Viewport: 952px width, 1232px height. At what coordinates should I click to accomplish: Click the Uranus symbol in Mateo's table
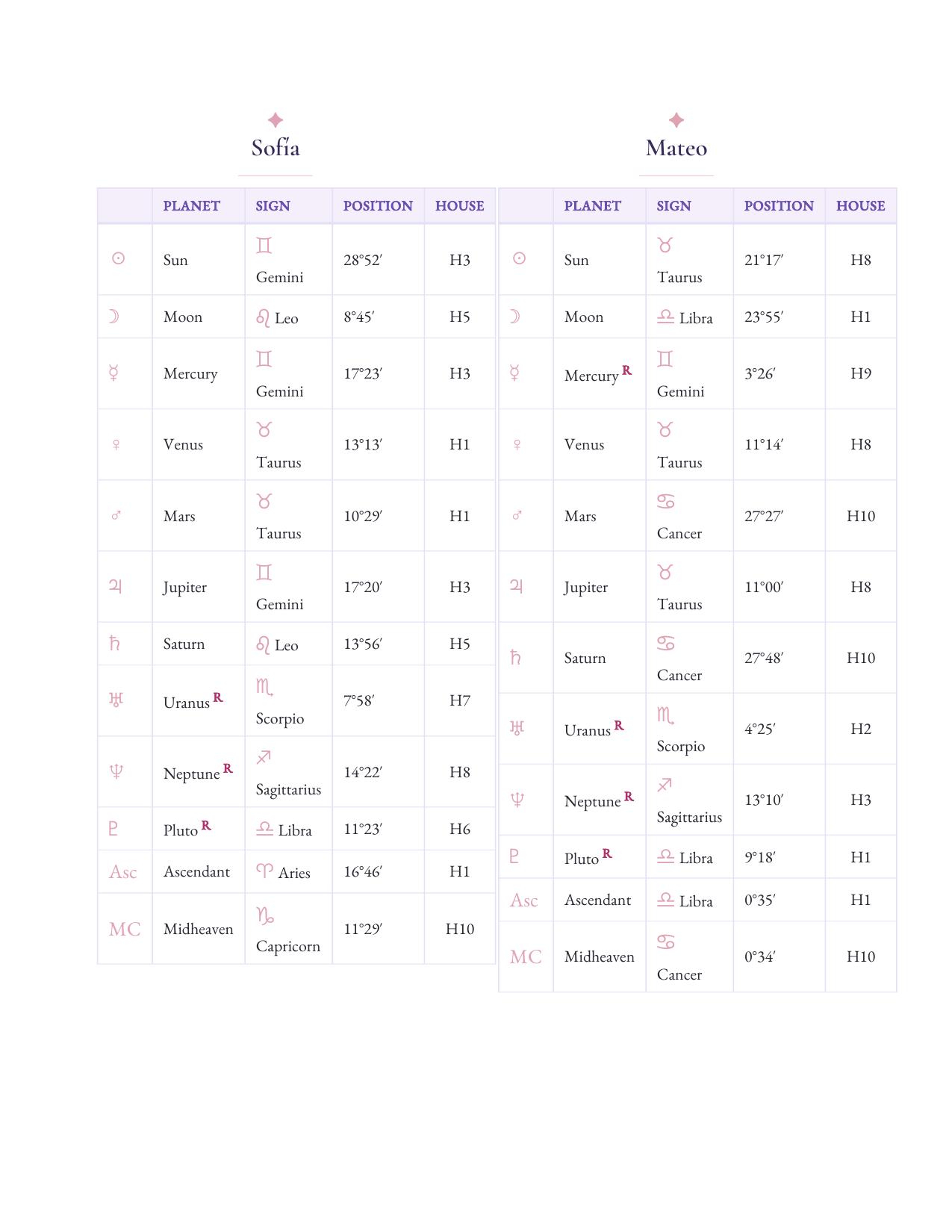pos(517,727)
